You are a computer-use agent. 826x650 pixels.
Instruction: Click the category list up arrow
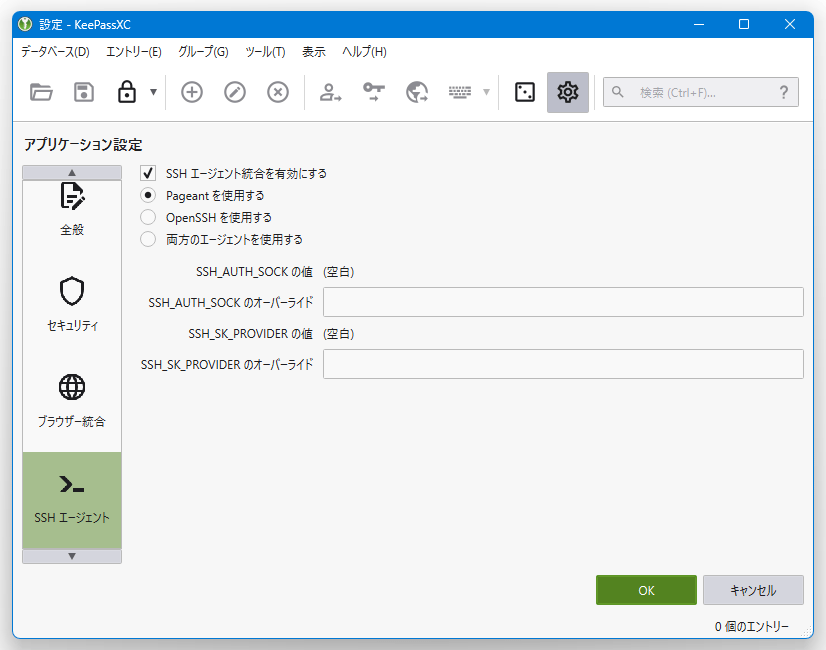(72, 173)
